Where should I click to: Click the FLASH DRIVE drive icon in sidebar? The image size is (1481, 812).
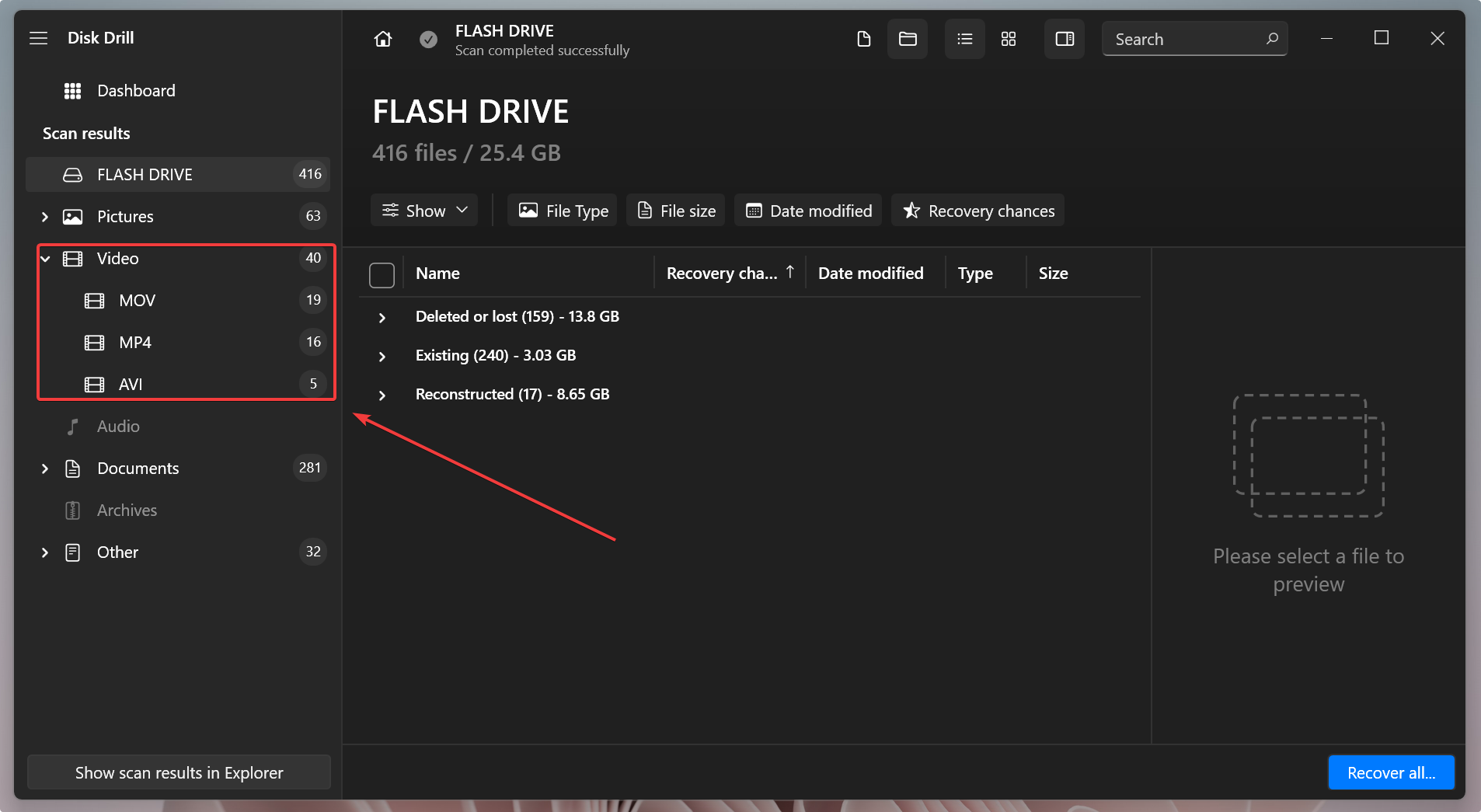[x=72, y=175]
